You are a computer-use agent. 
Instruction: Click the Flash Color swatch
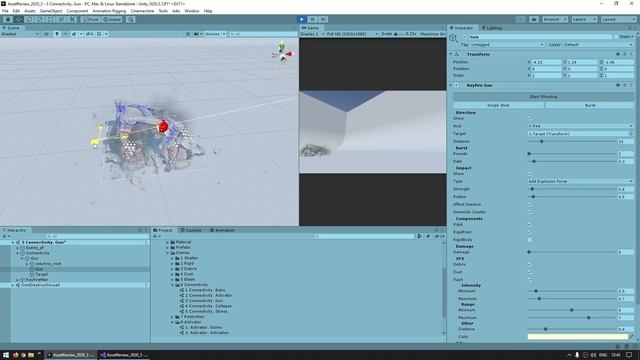tap(578, 337)
